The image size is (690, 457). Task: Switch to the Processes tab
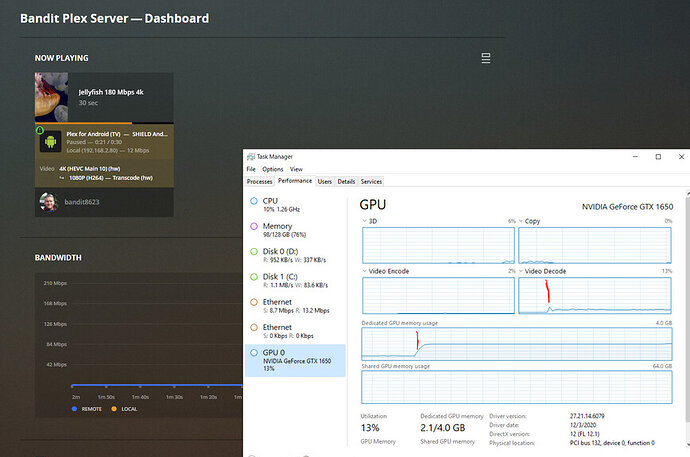260,181
